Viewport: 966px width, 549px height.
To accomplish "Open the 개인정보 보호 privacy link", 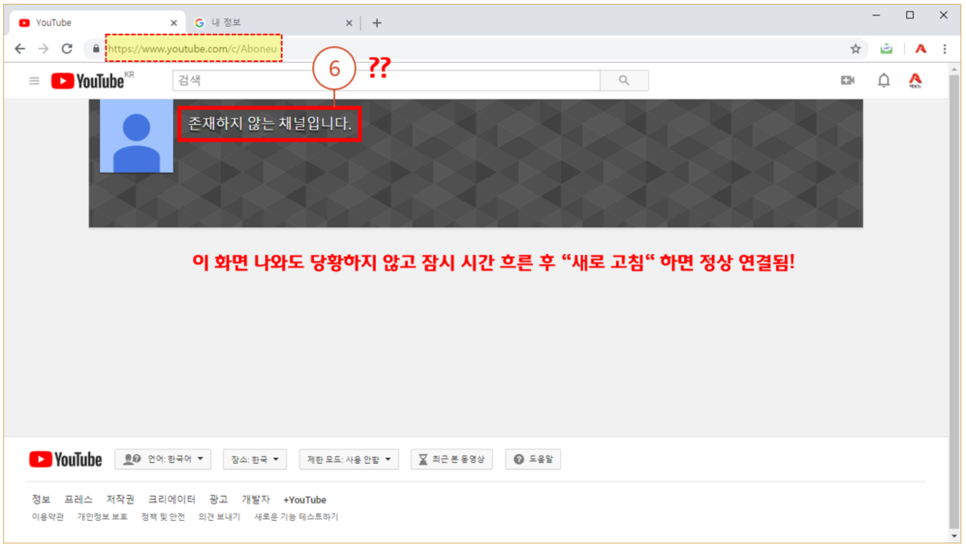I will 102,517.
